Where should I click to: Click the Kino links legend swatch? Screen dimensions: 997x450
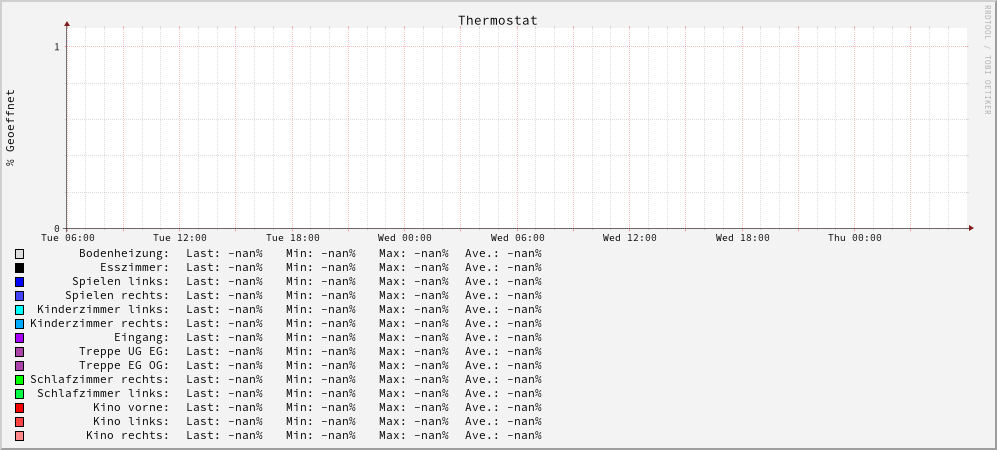(x=19, y=422)
